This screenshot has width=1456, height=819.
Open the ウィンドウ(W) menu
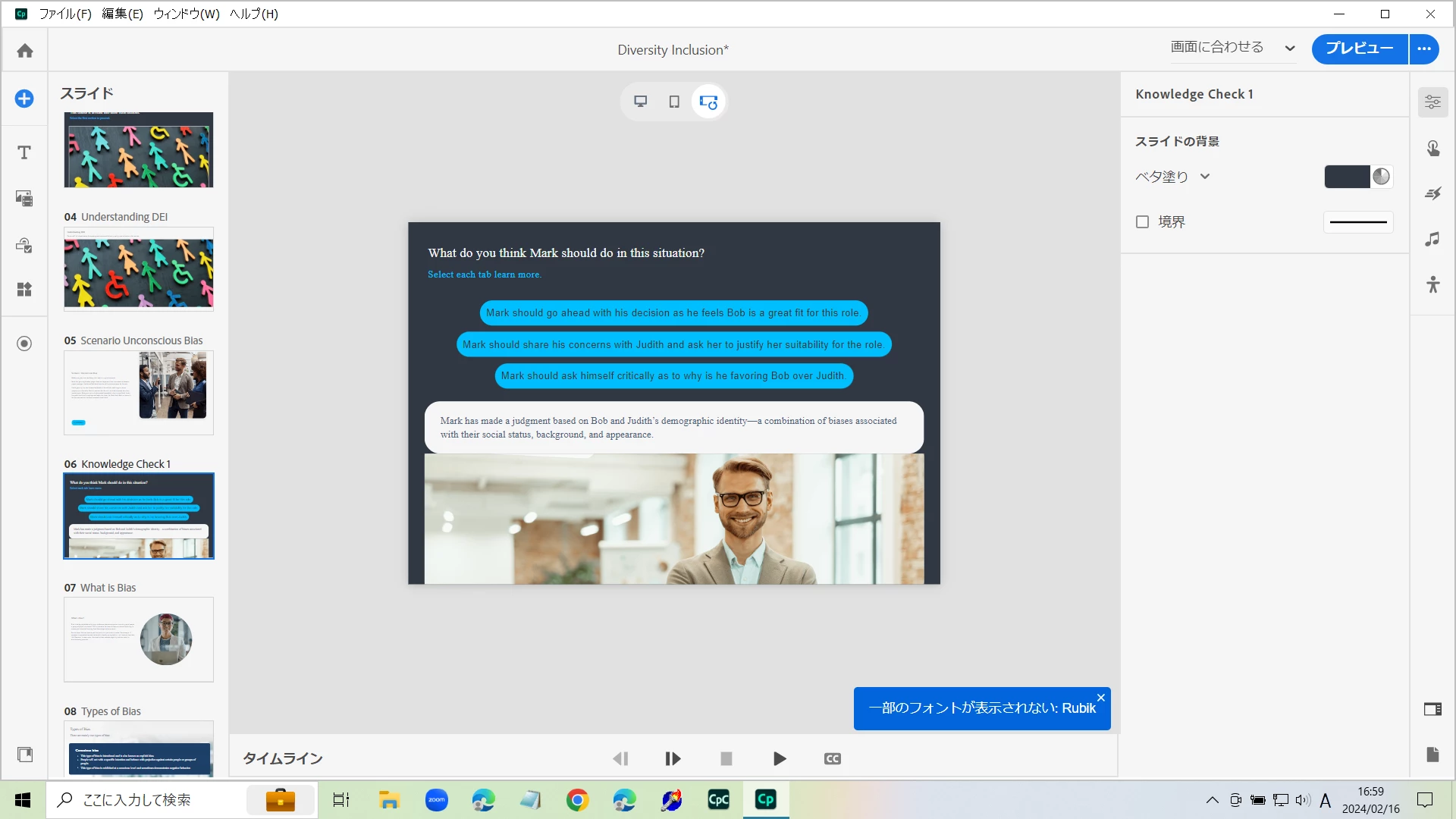pos(186,14)
